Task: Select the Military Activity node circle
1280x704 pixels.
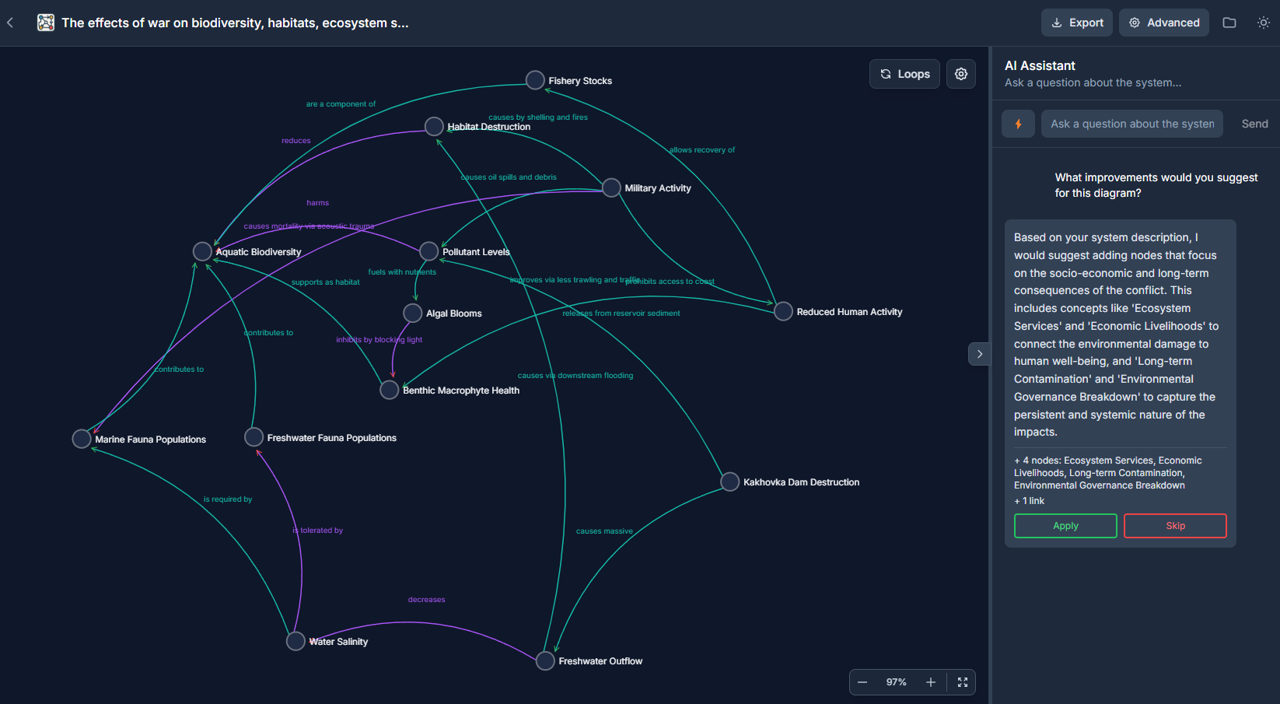Action: tap(611, 188)
